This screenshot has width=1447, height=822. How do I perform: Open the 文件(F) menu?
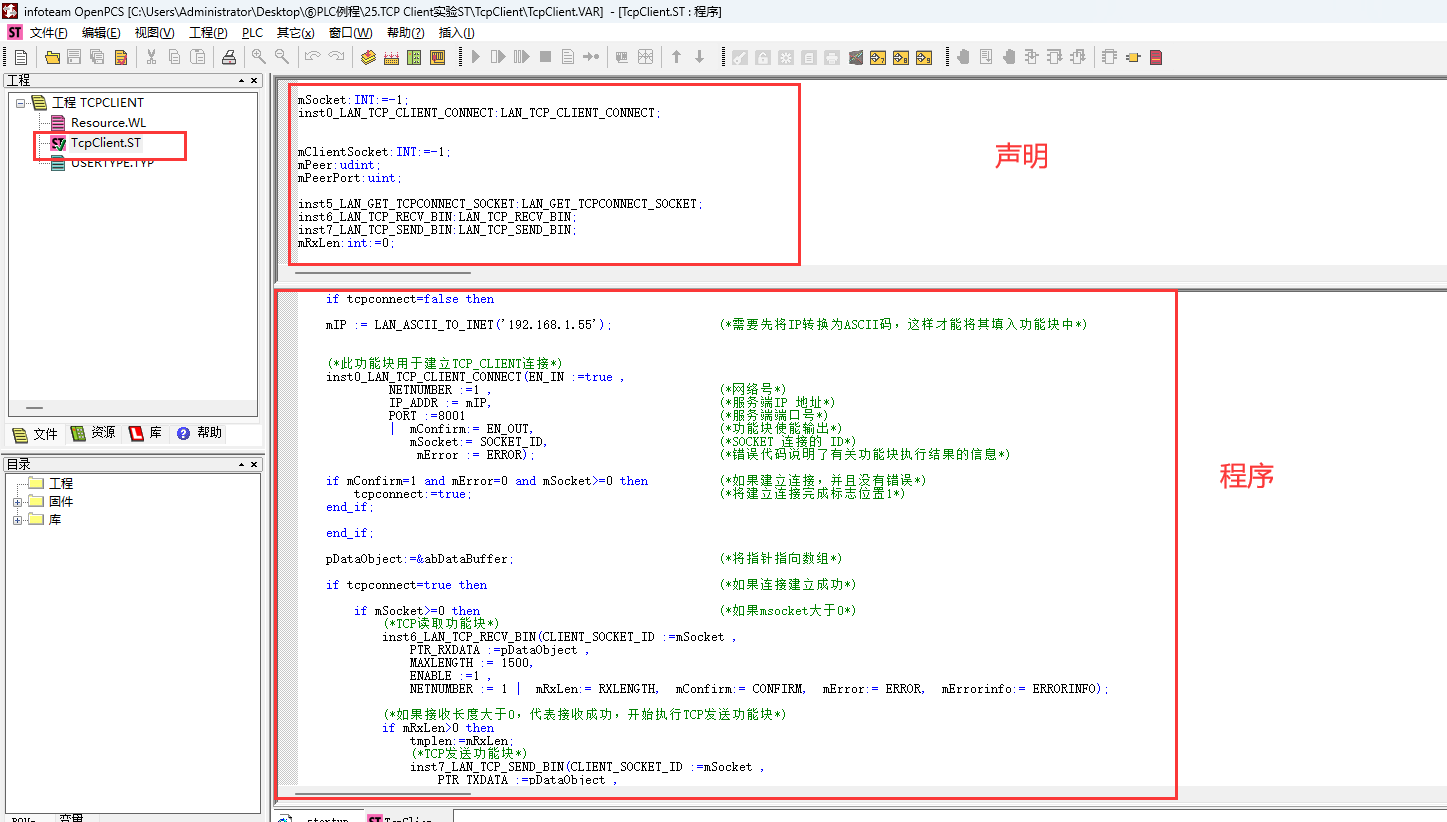pyautogui.click(x=48, y=33)
